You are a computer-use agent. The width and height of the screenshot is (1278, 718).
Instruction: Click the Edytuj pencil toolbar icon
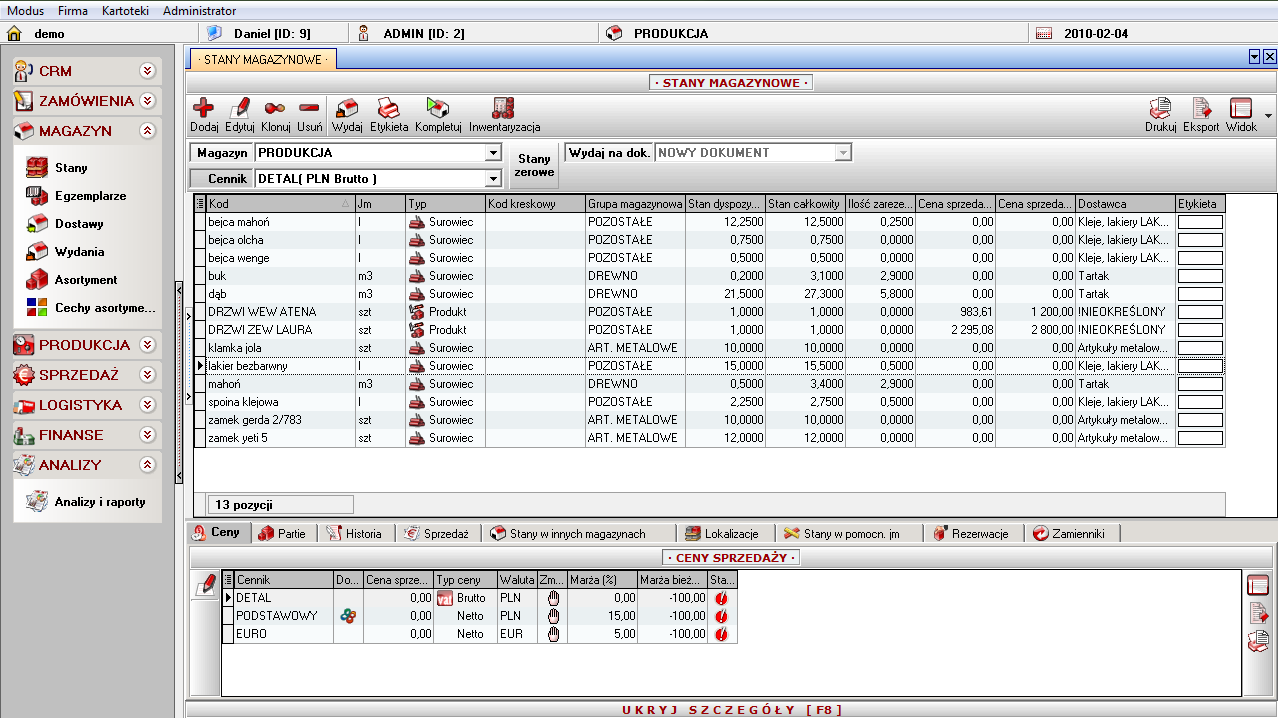tap(240, 108)
